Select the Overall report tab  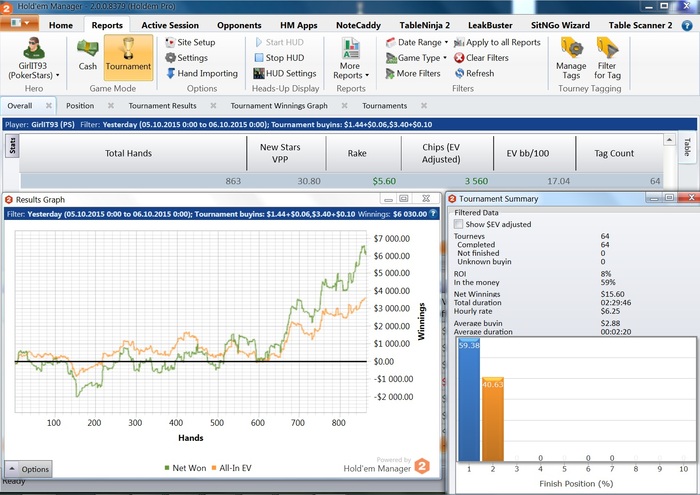point(20,106)
